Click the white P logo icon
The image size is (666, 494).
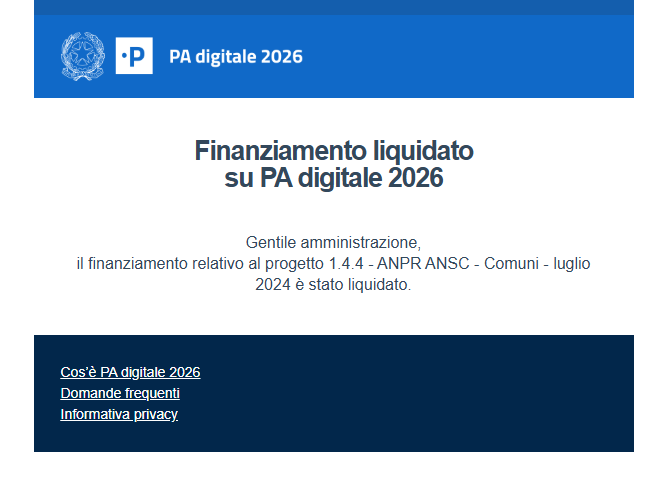(x=134, y=56)
